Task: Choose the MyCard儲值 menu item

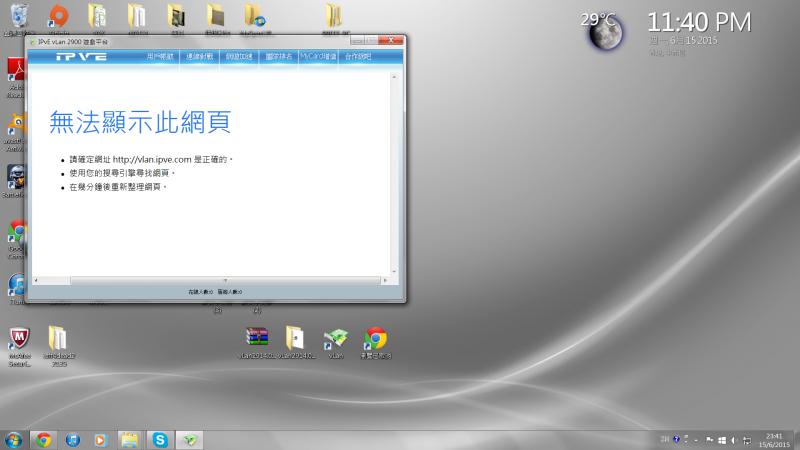Action: (318, 57)
